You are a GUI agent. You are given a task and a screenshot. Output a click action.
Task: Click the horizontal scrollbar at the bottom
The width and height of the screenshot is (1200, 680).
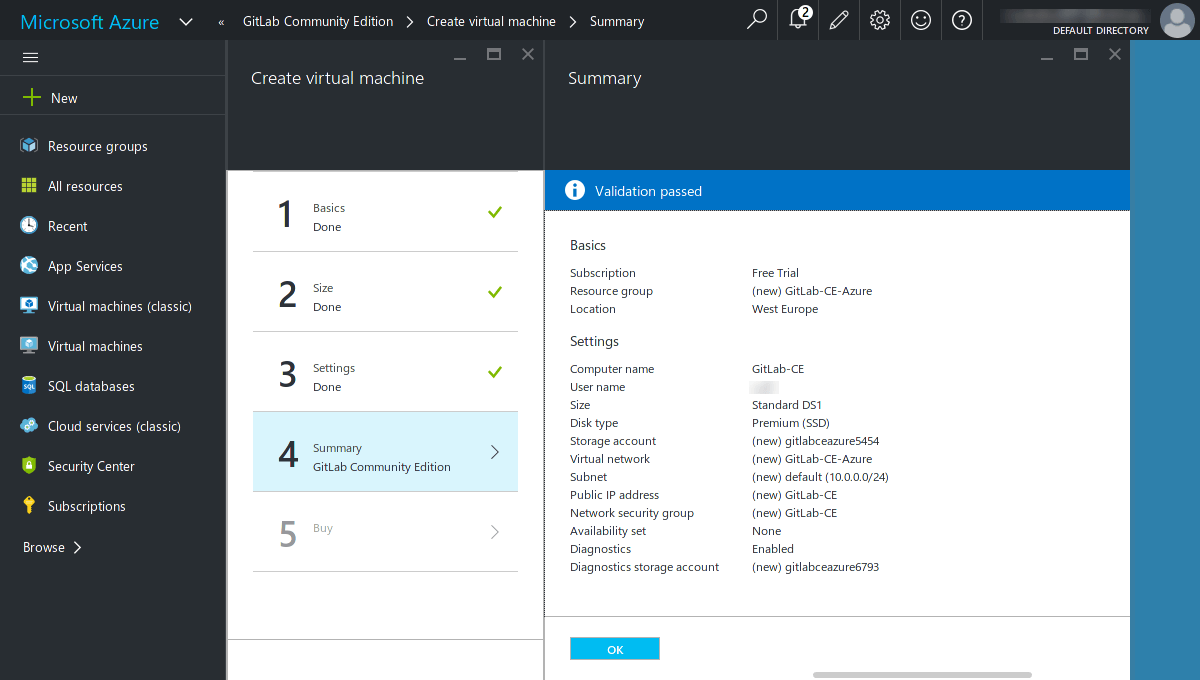tap(921, 675)
